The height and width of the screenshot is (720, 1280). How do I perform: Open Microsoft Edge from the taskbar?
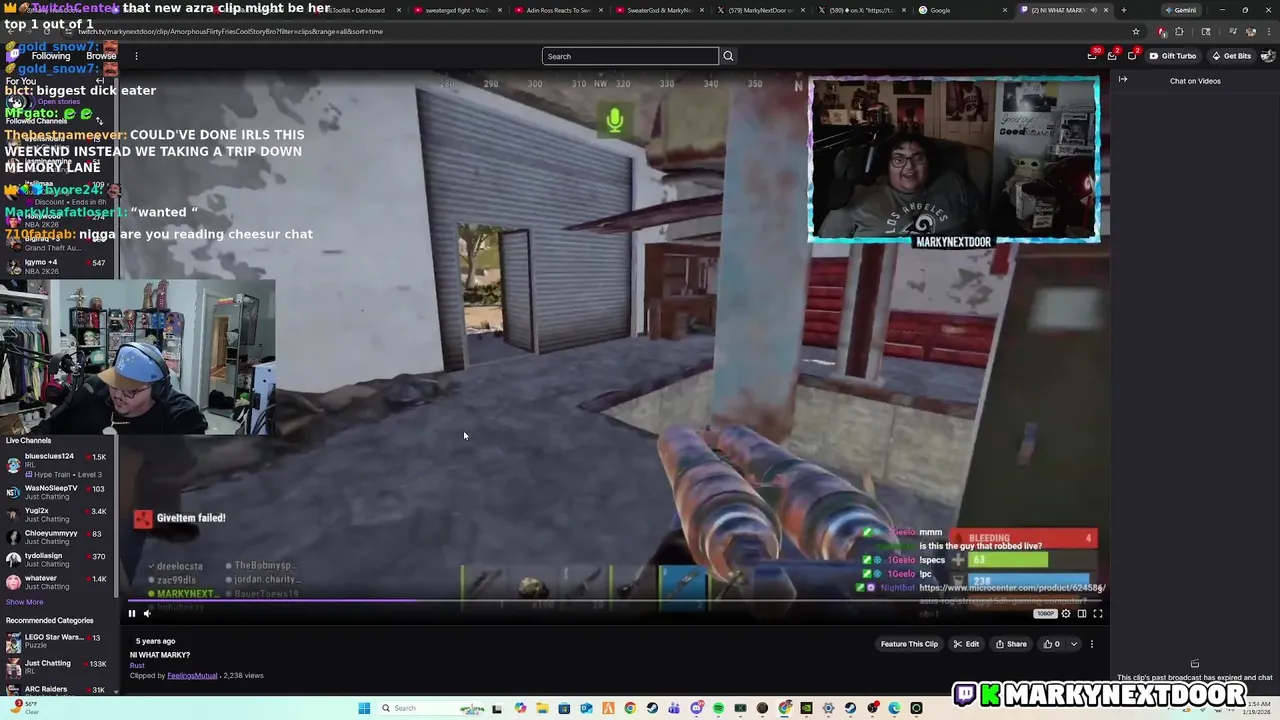point(894,708)
